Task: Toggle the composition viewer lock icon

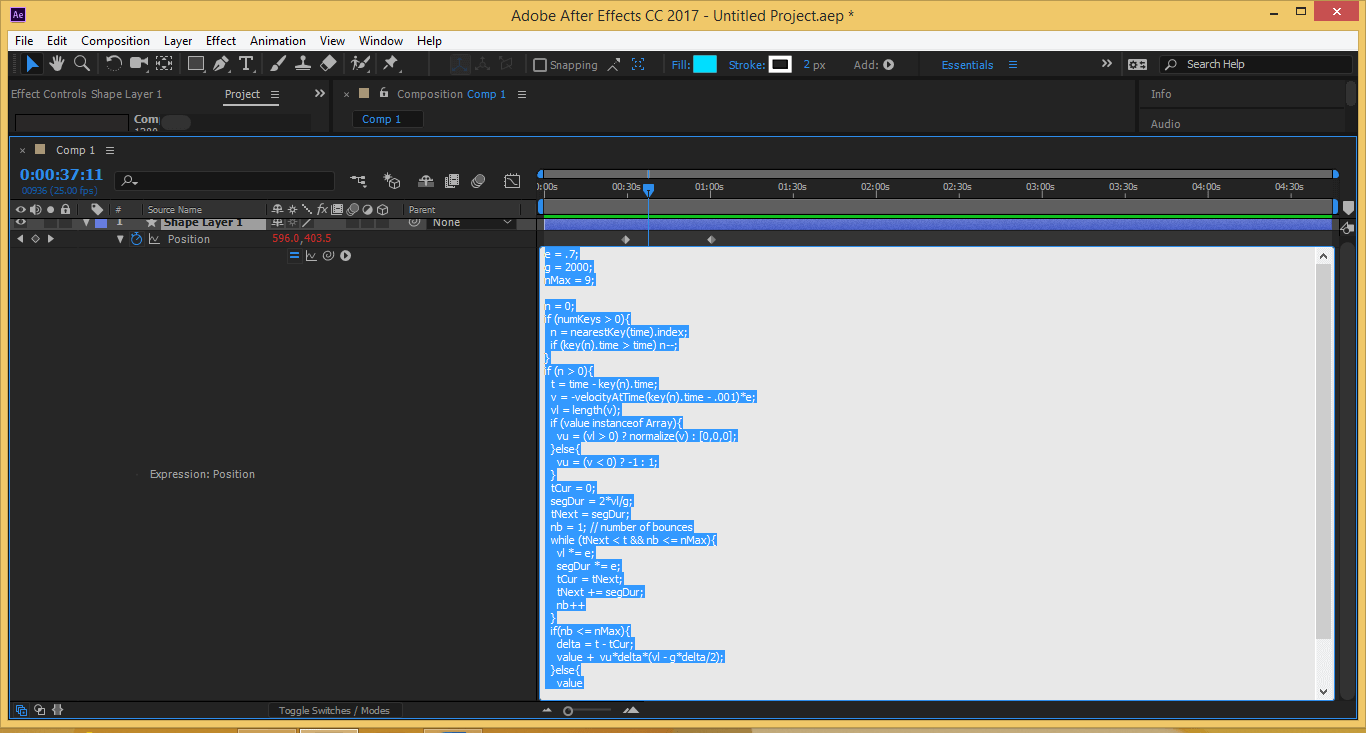Action: point(383,93)
